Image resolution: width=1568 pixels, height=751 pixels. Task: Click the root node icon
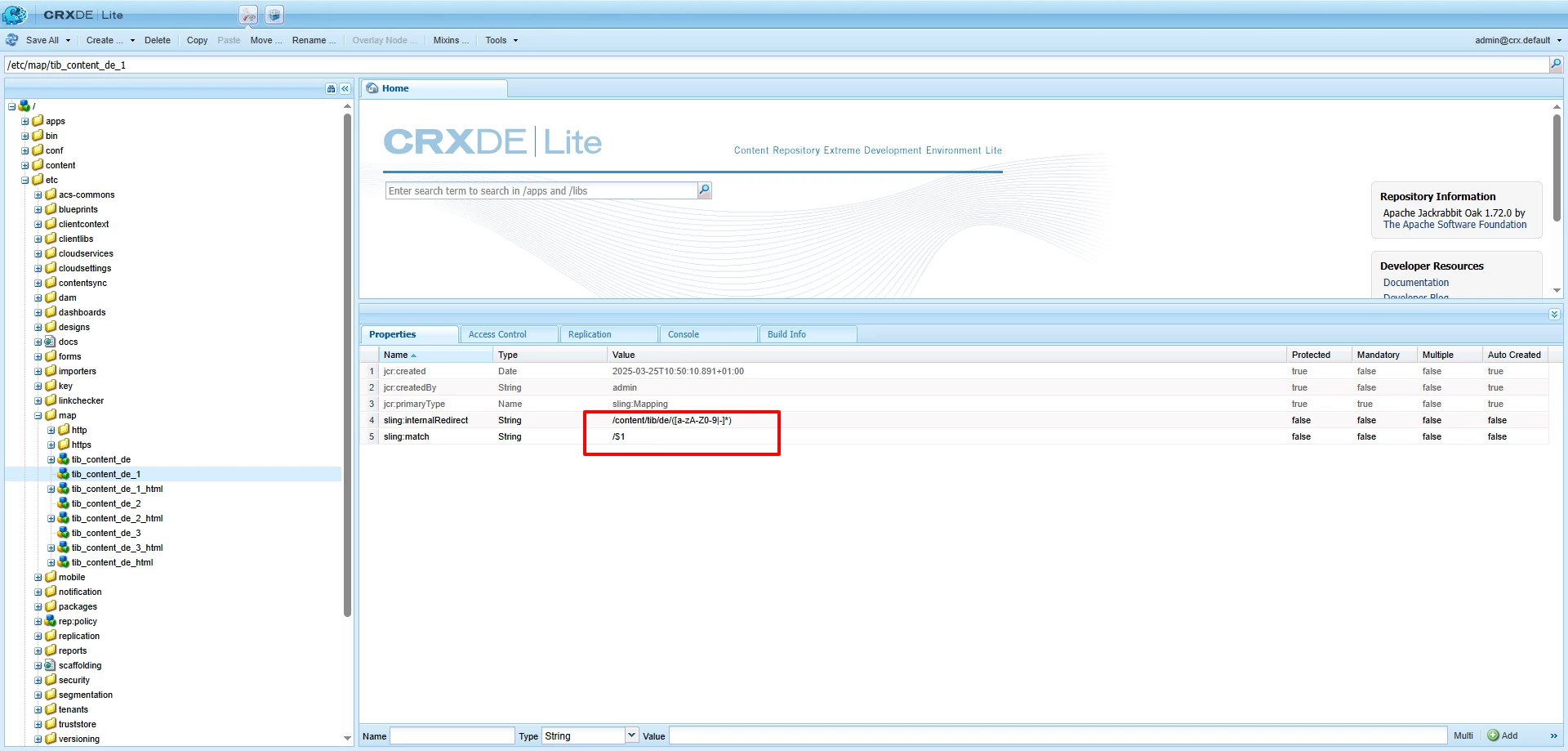(x=24, y=106)
